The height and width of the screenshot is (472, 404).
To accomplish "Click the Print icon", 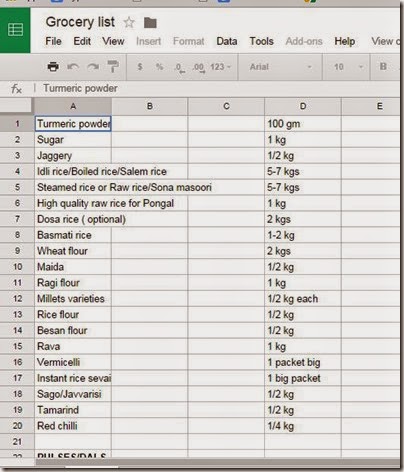I will pyautogui.click(x=53, y=67).
